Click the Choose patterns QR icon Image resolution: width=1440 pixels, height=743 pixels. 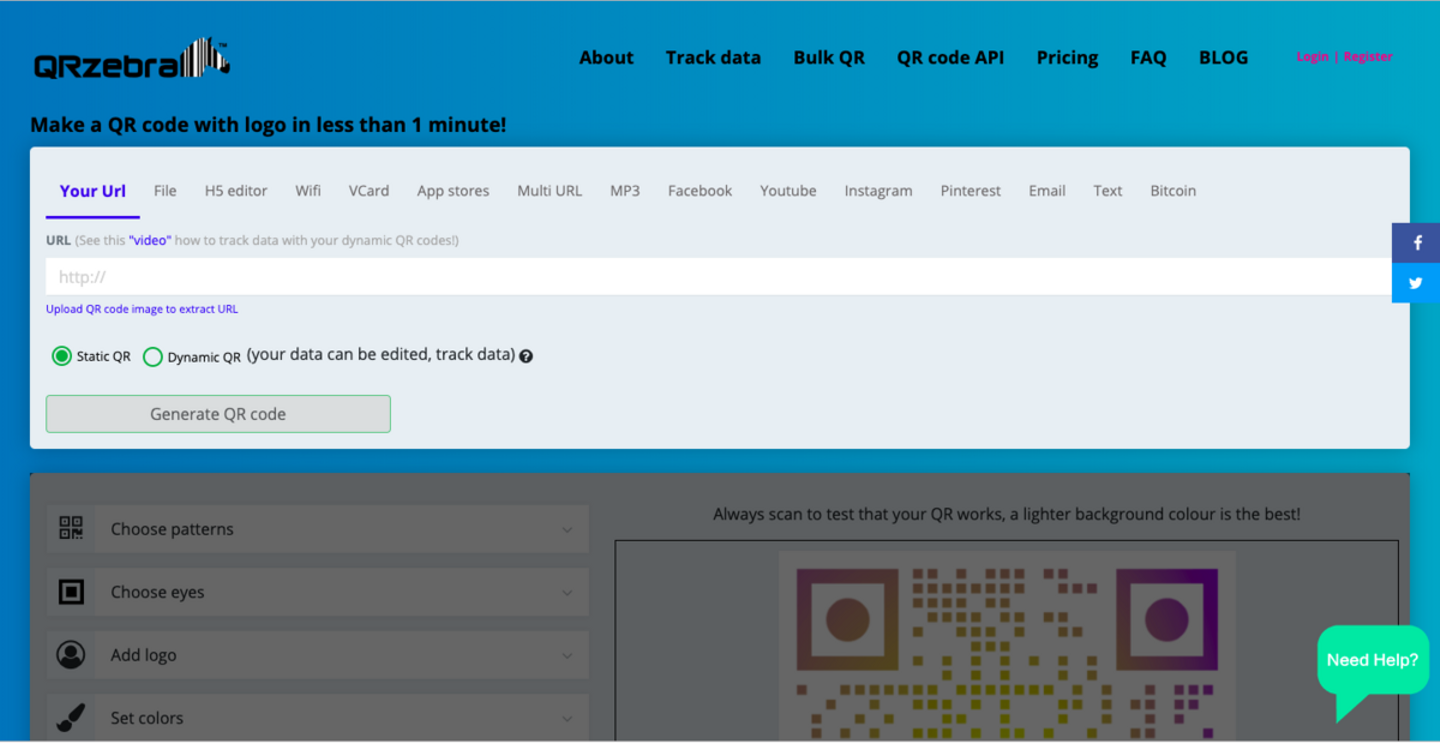[71, 528]
